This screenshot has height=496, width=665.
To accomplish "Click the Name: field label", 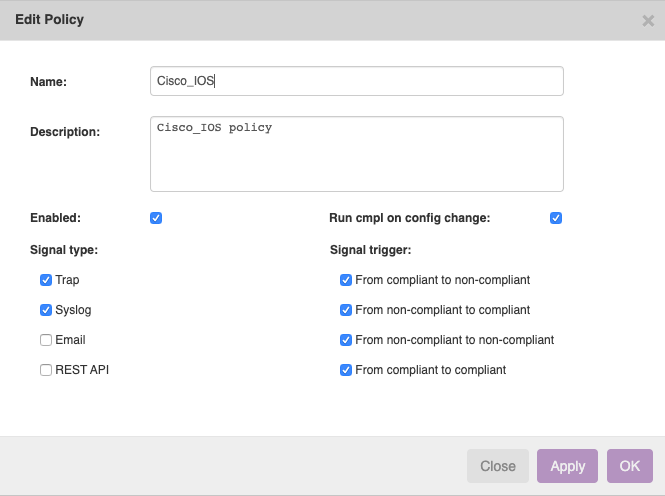I will (49, 82).
